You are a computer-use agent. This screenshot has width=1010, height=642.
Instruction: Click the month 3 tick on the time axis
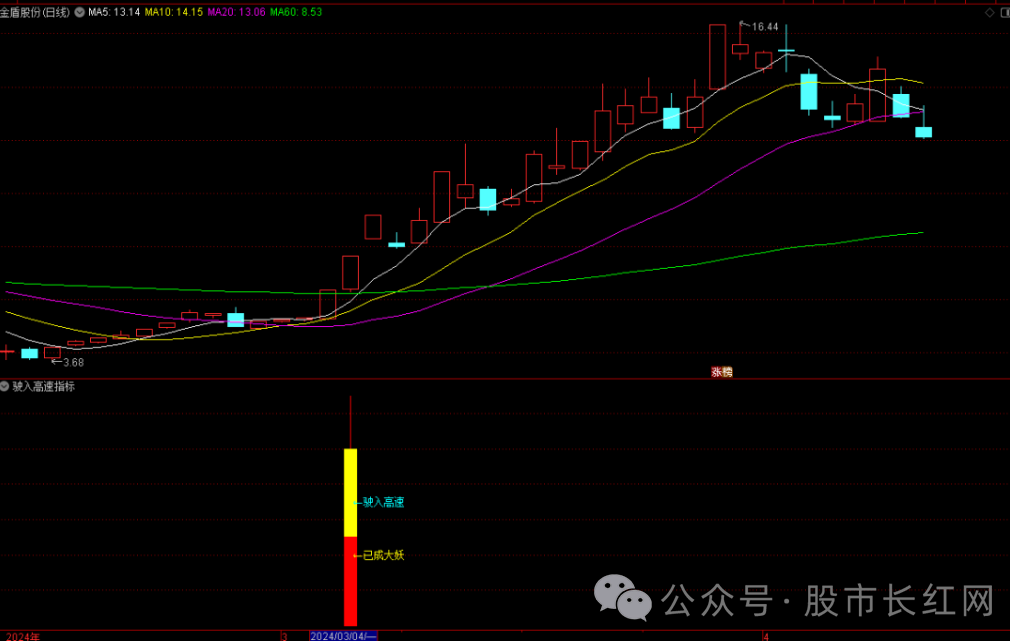click(284, 636)
